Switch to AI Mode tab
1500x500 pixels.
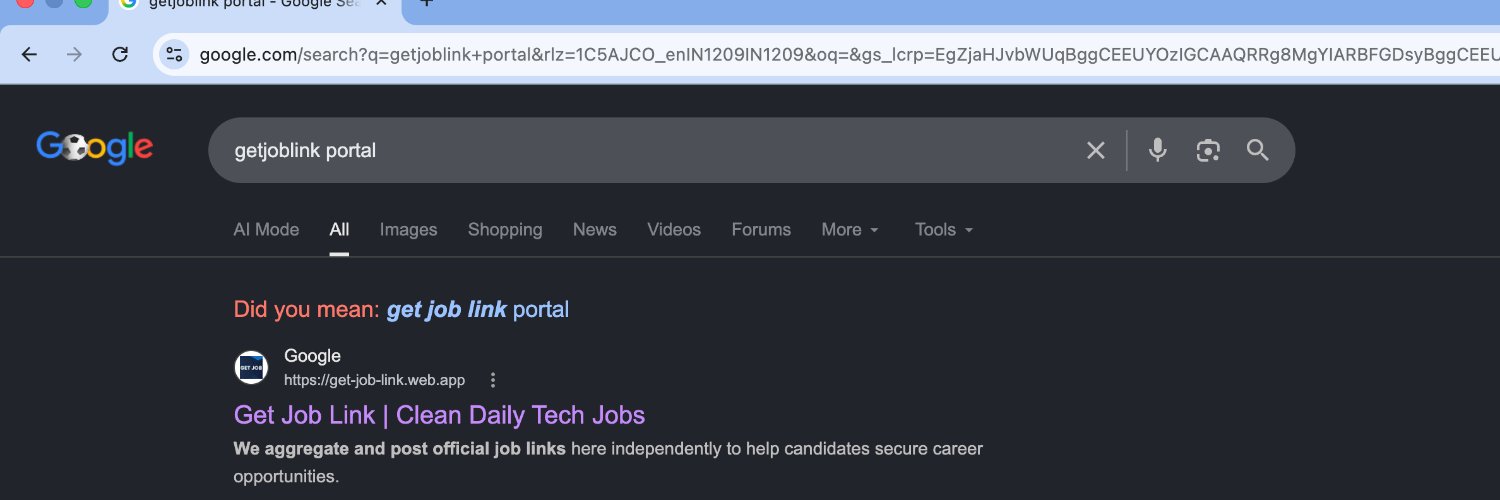click(x=266, y=230)
